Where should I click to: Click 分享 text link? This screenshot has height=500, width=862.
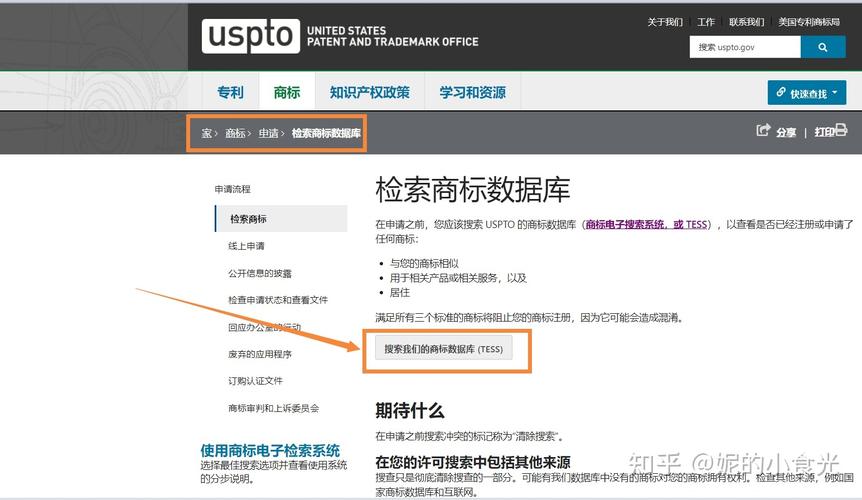pos(786,132)
